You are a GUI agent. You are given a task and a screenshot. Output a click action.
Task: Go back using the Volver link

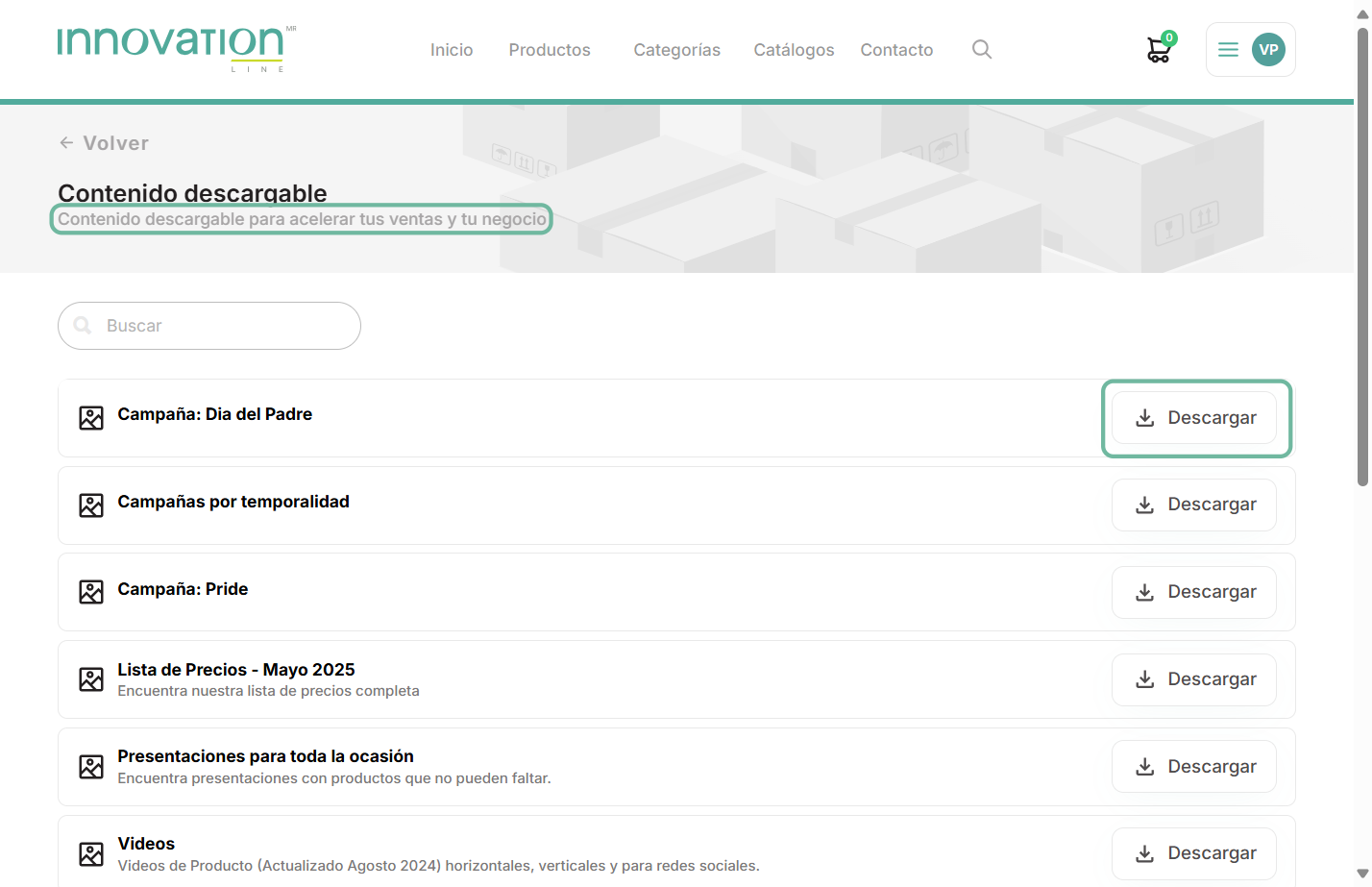pos(104,143)
